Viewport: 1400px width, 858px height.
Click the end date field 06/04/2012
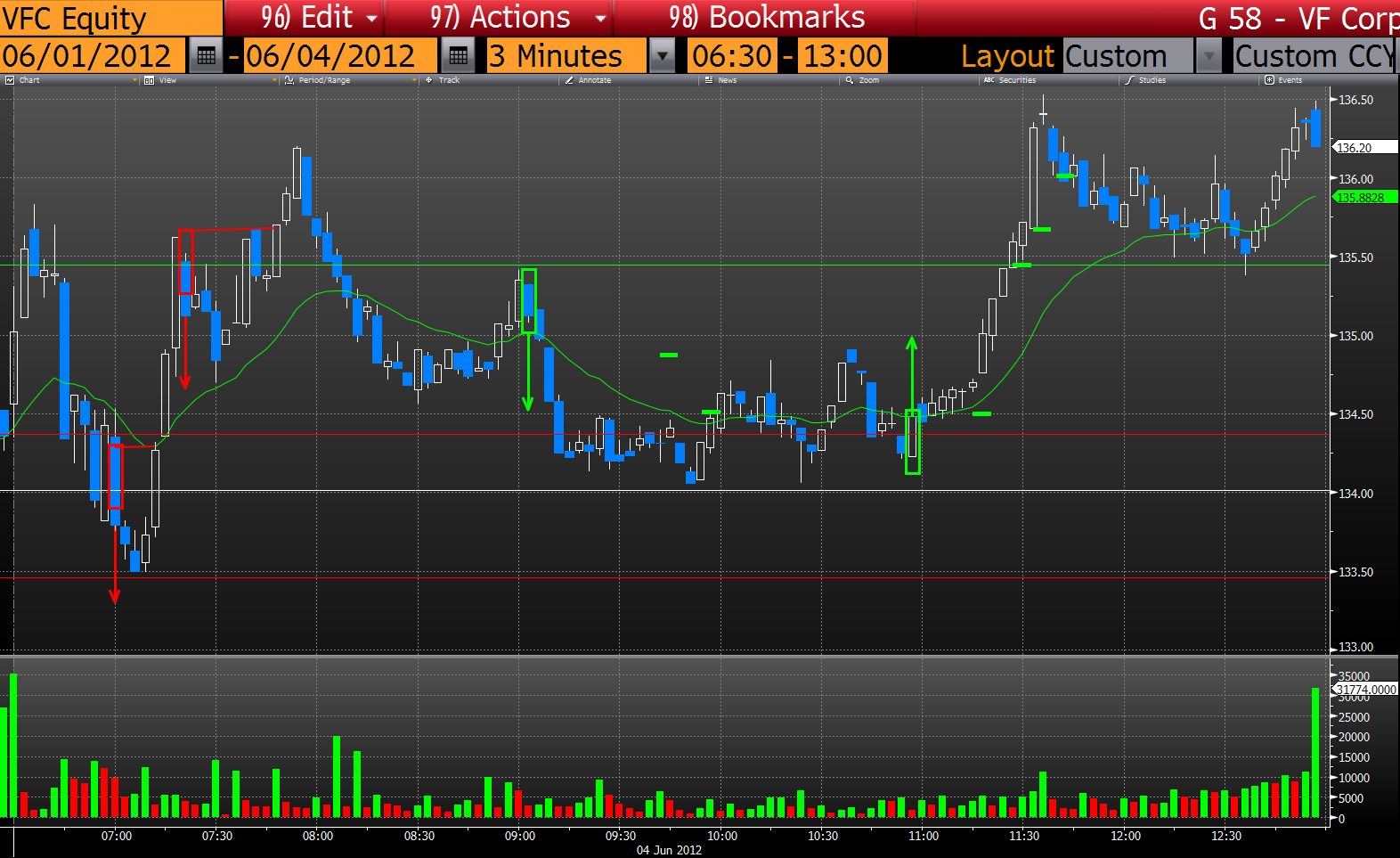point(340,56)
